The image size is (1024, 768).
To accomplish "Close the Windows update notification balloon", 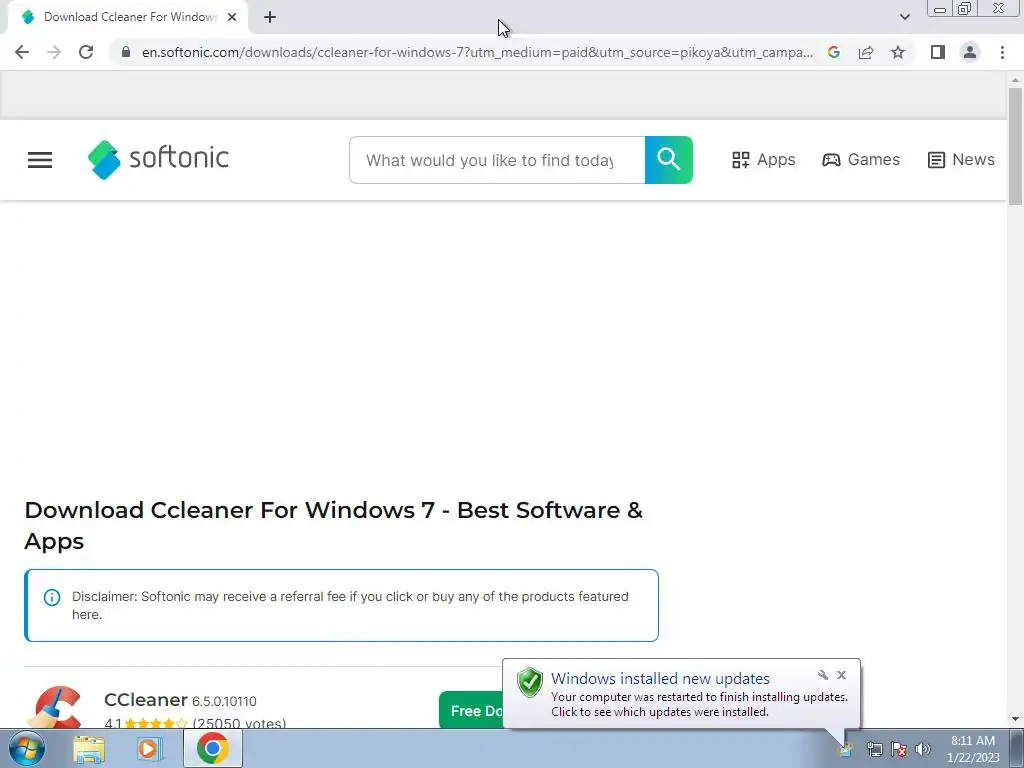I will tap(841, 675).
